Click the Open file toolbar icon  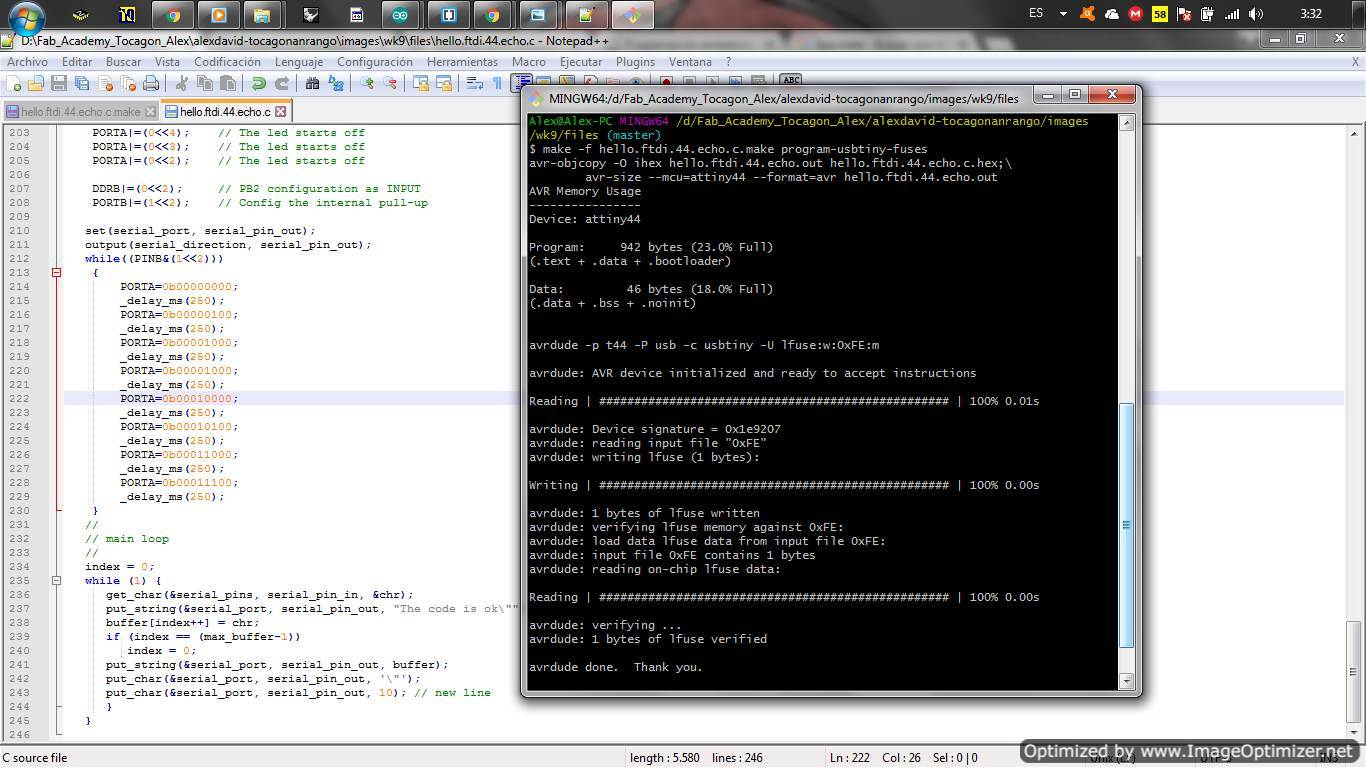(x=36, y=84)
